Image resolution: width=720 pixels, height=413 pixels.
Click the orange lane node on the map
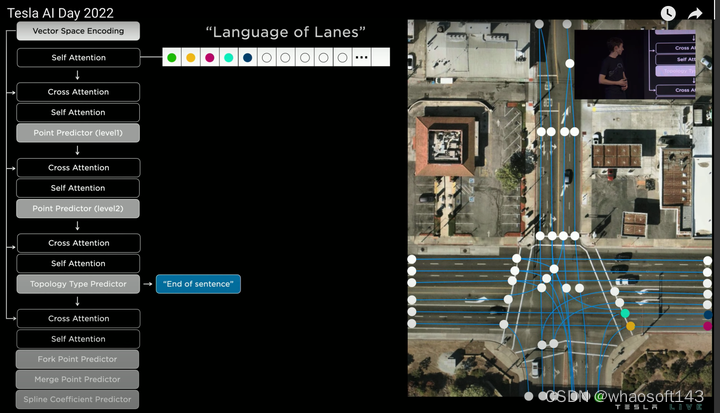pyautogui.click(x=630, y=326)
